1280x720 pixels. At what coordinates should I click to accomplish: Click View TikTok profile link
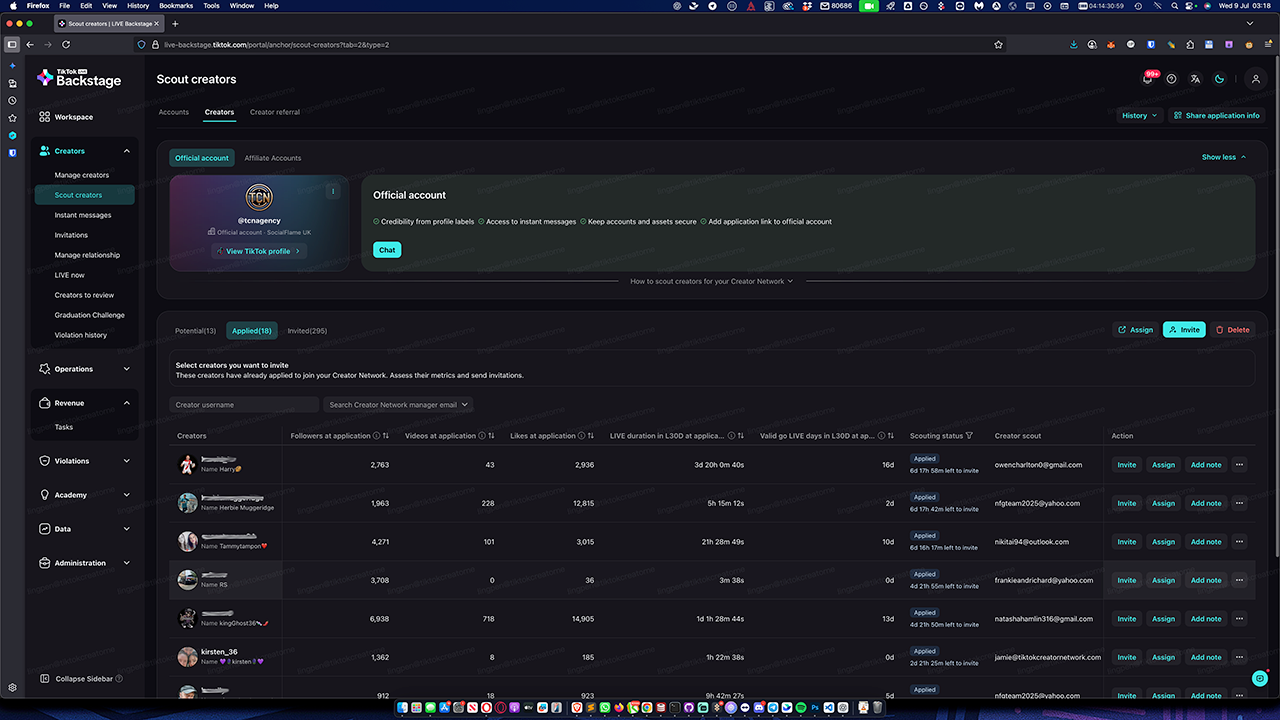[x=259, y=251]
